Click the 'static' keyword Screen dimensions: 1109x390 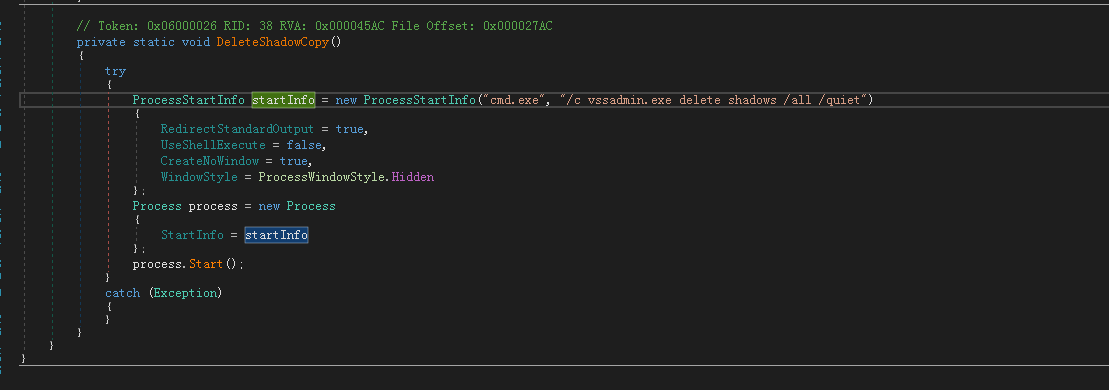(153, 42)
